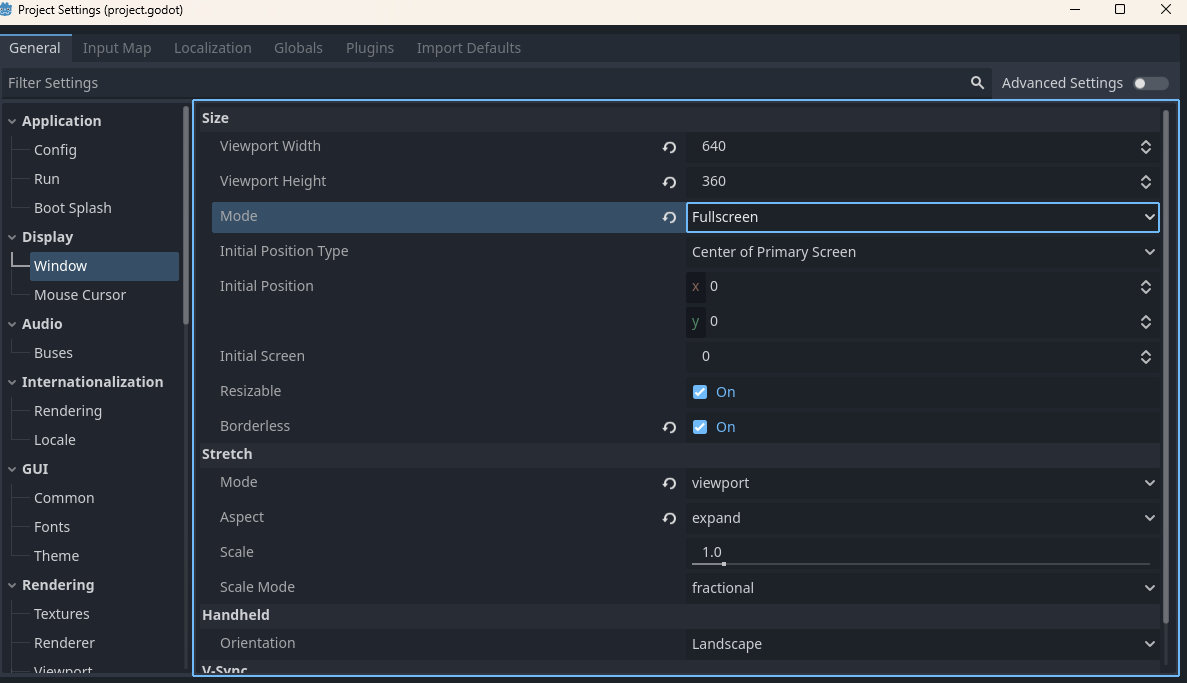The image size is (1187, 683).
Task: Click the Godot icon in title bar
Action: coord(6,10)
